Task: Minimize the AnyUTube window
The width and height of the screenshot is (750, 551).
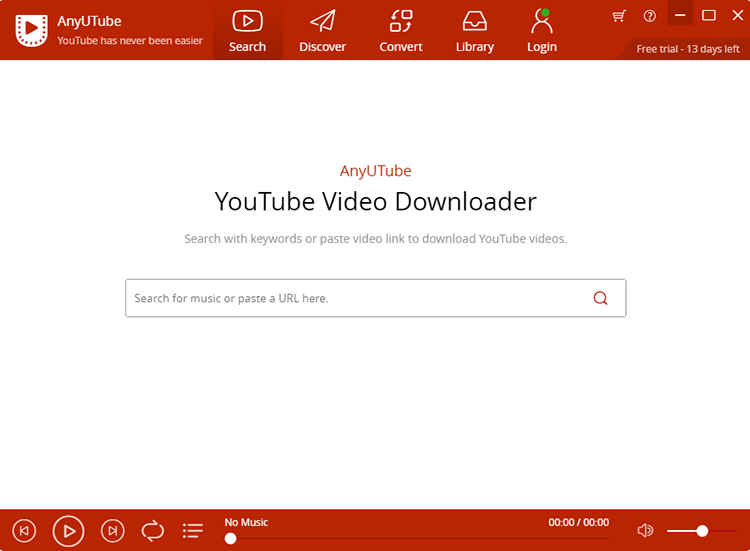Action: pos(680,14)
